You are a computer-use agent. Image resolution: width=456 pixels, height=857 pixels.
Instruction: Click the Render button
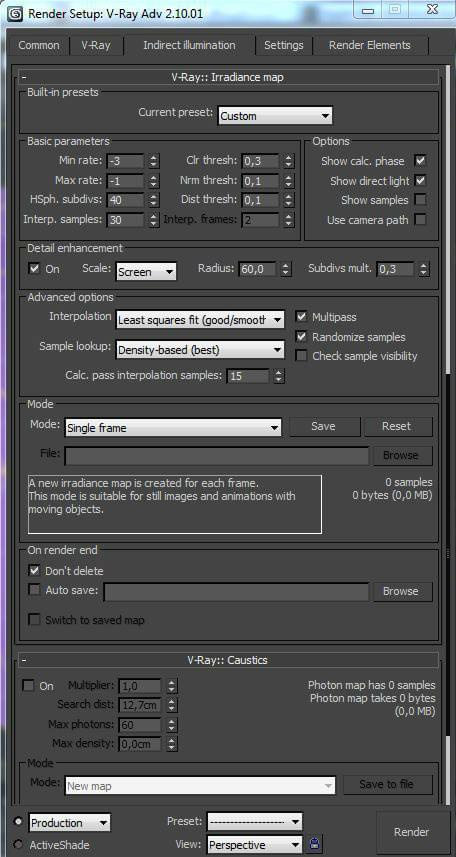pos(411,832)
